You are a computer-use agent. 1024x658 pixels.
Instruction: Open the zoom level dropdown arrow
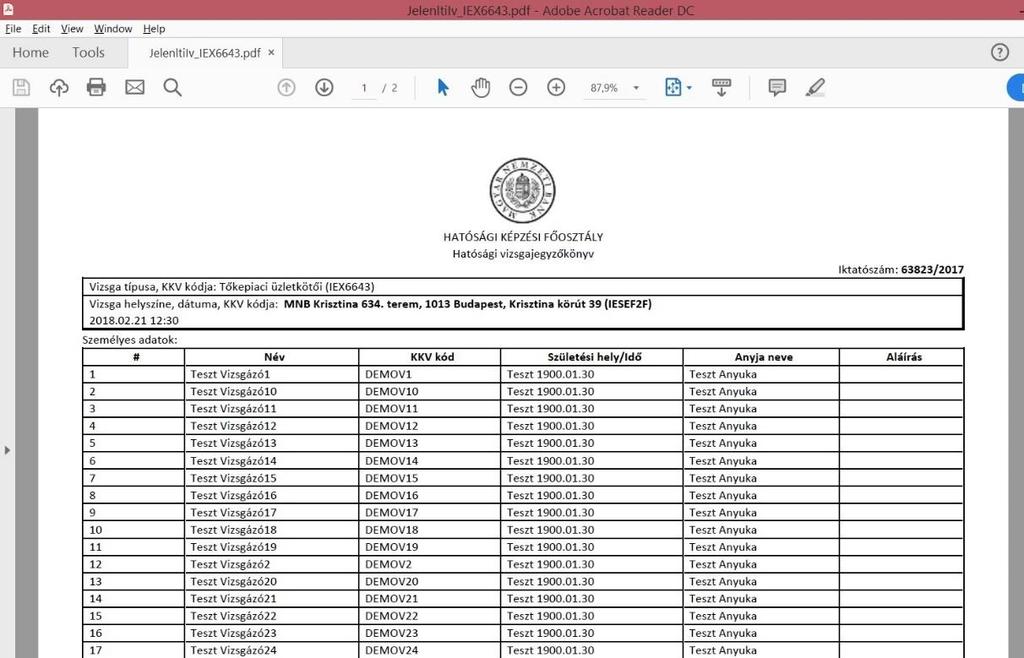[x=636, y=88]
